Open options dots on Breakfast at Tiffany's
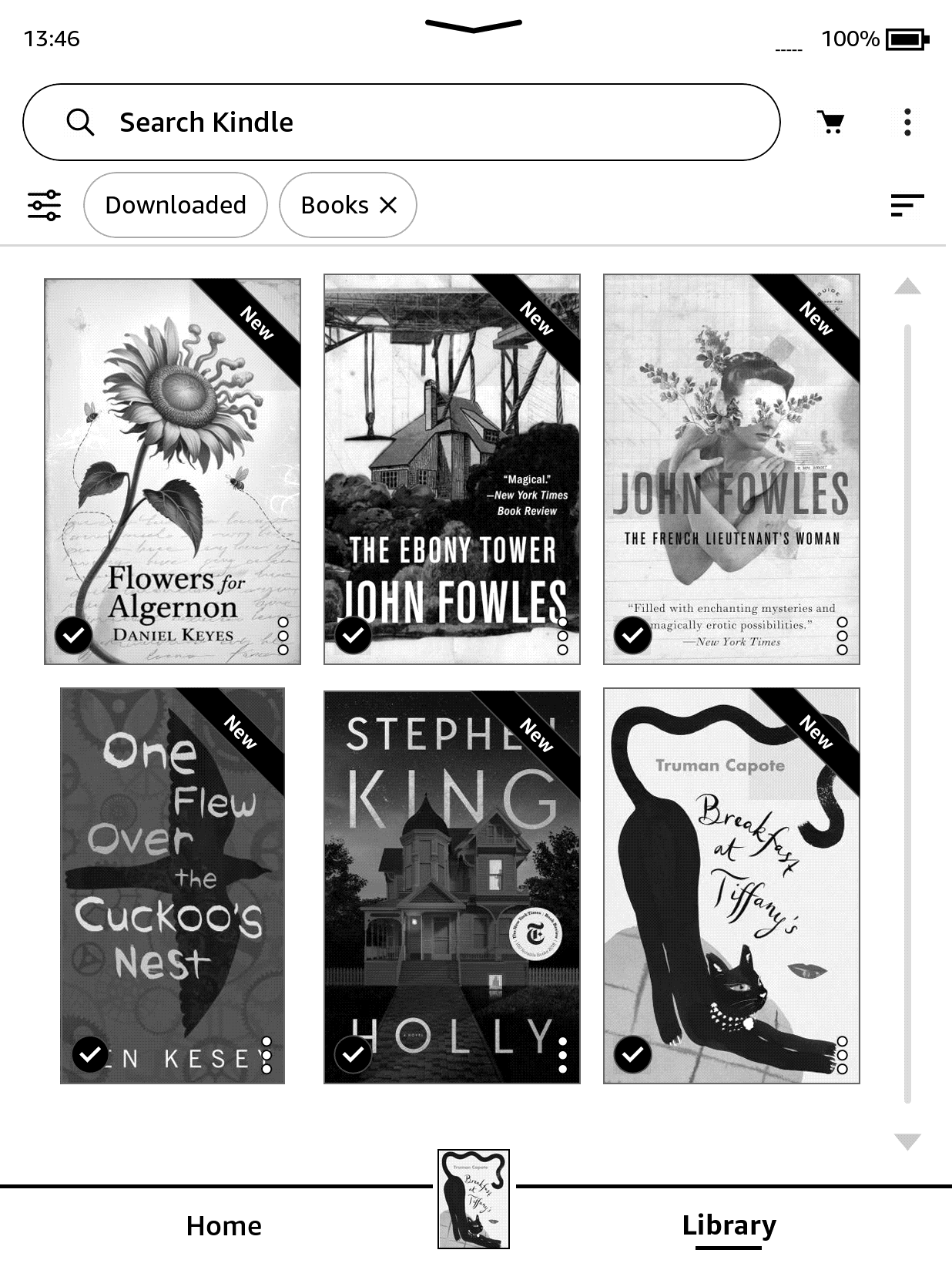The width and height of the screenshot is (952, 1270). 842,1055
